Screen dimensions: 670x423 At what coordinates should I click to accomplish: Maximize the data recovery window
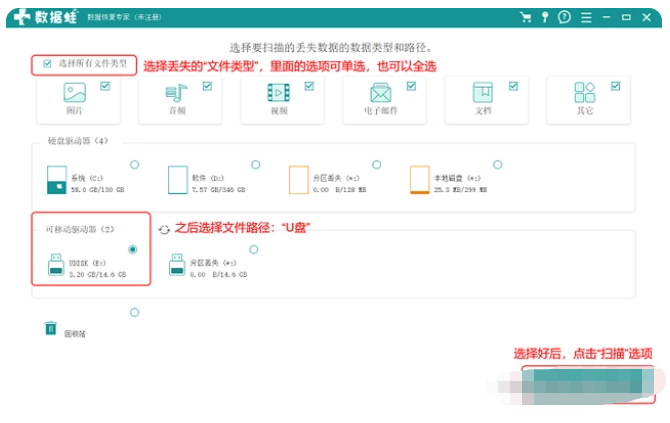626,17
